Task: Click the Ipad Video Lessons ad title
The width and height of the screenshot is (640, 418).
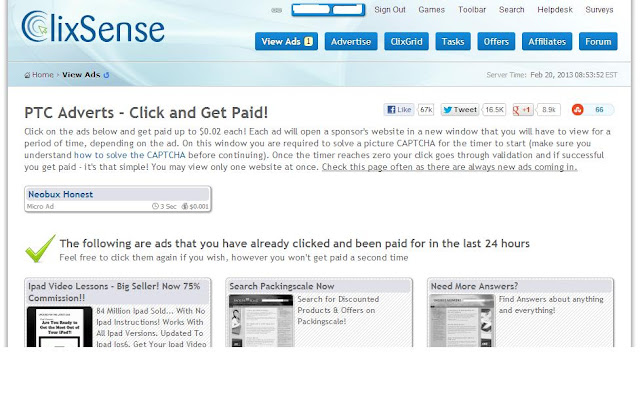Action: click(114, 292)
